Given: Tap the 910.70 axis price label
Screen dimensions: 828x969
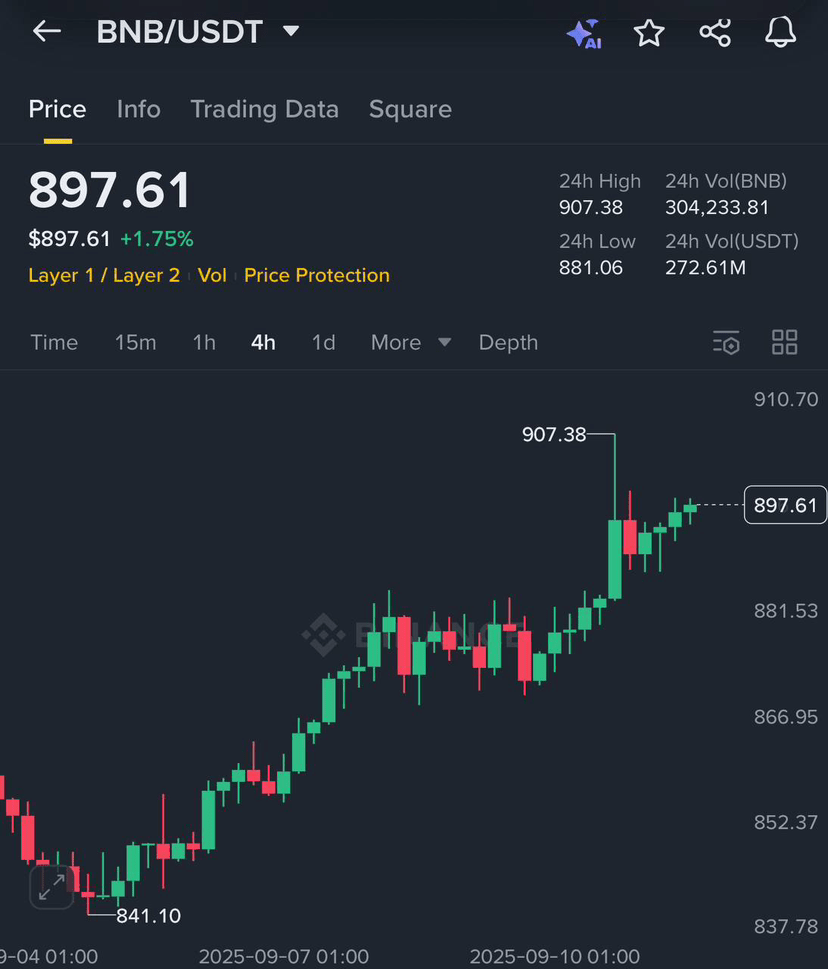Looking at the screenshot, I should point(786,399).
